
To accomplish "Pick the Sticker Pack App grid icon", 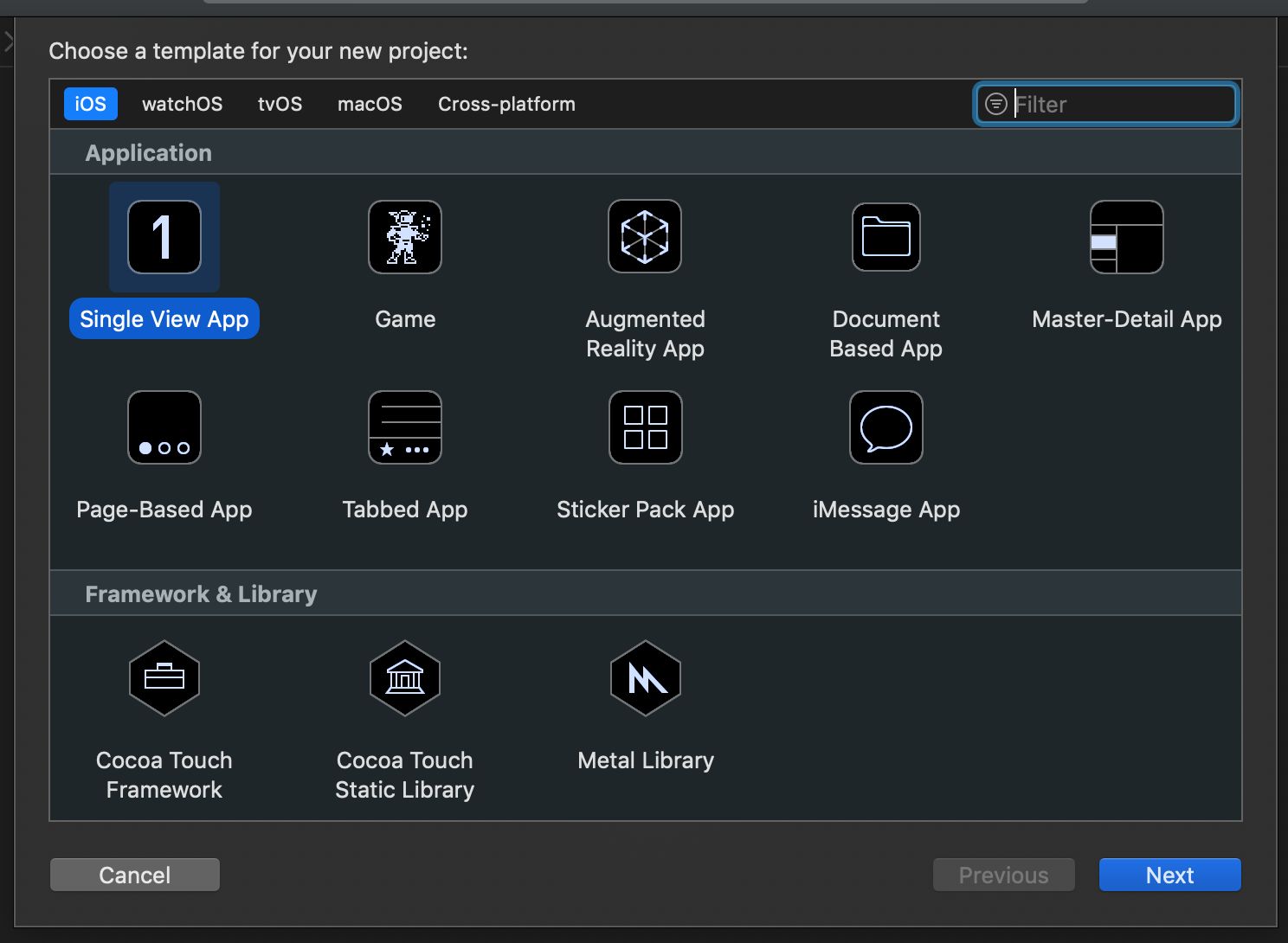I will point(645,427).
